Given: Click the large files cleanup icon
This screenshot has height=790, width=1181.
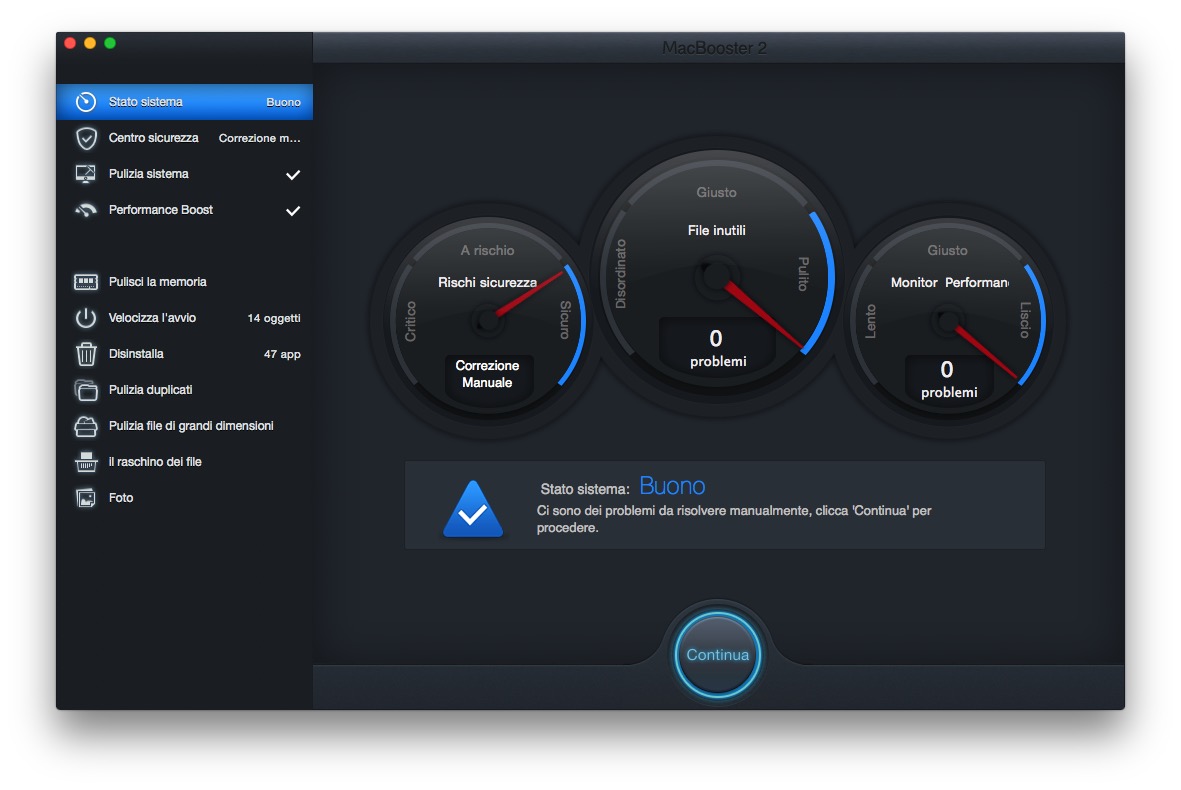Looking at the screenshot, I should coord(86,426).
